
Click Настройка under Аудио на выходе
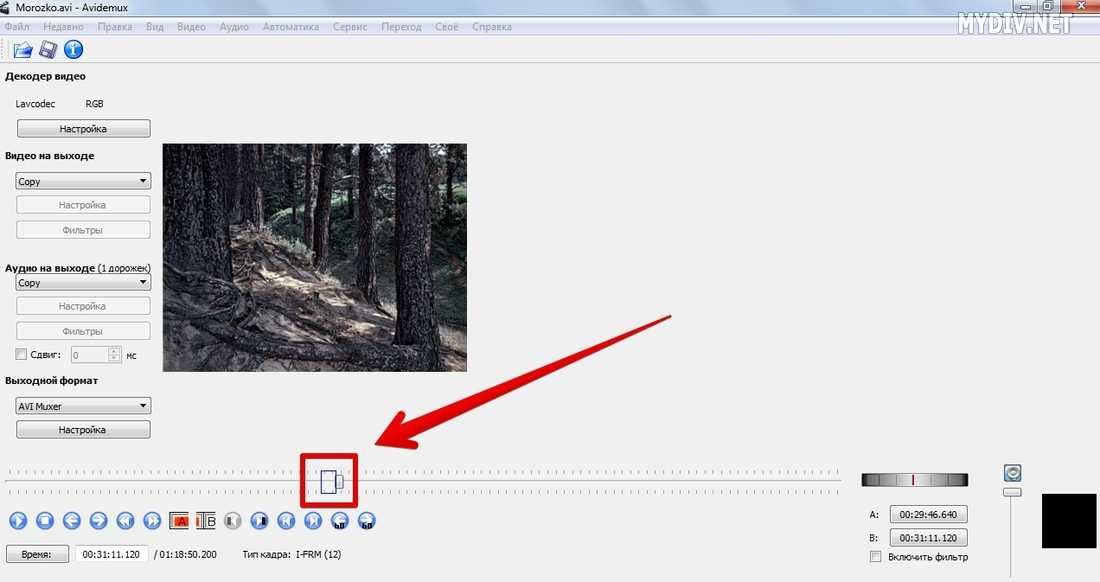[x=83, y=306]
